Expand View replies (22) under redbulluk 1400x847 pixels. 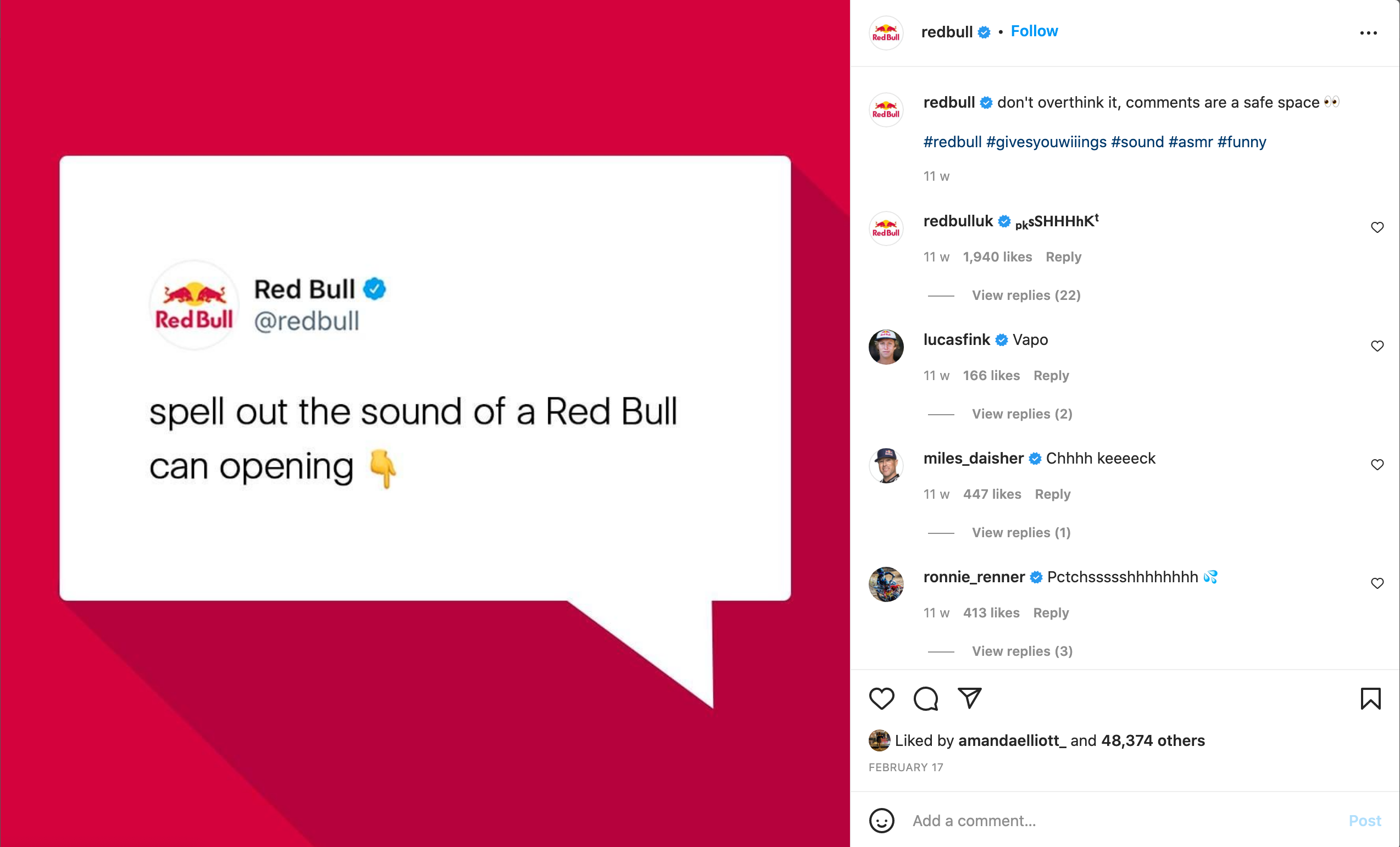coord(1026,296)
